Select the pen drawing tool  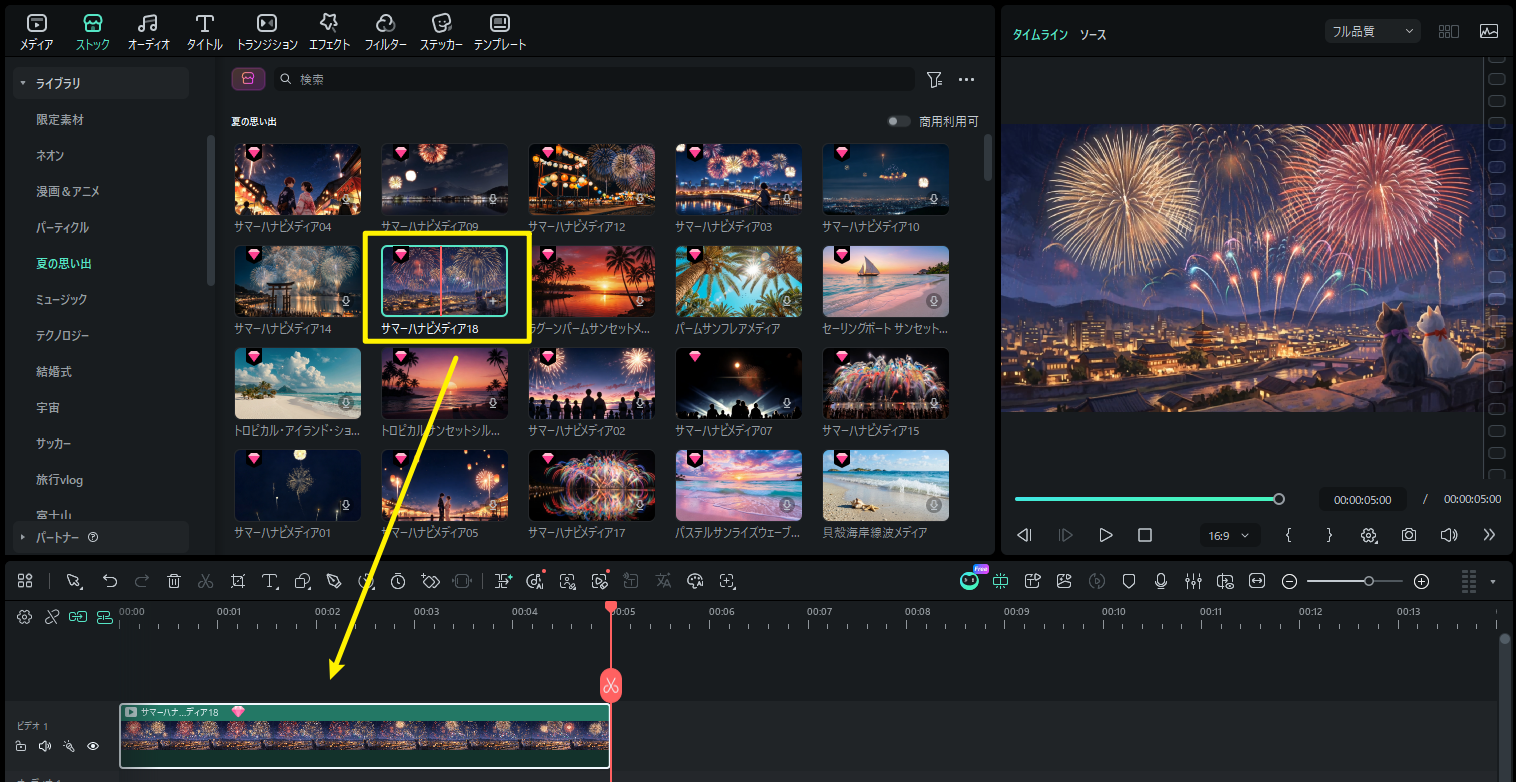click(334, 581)
